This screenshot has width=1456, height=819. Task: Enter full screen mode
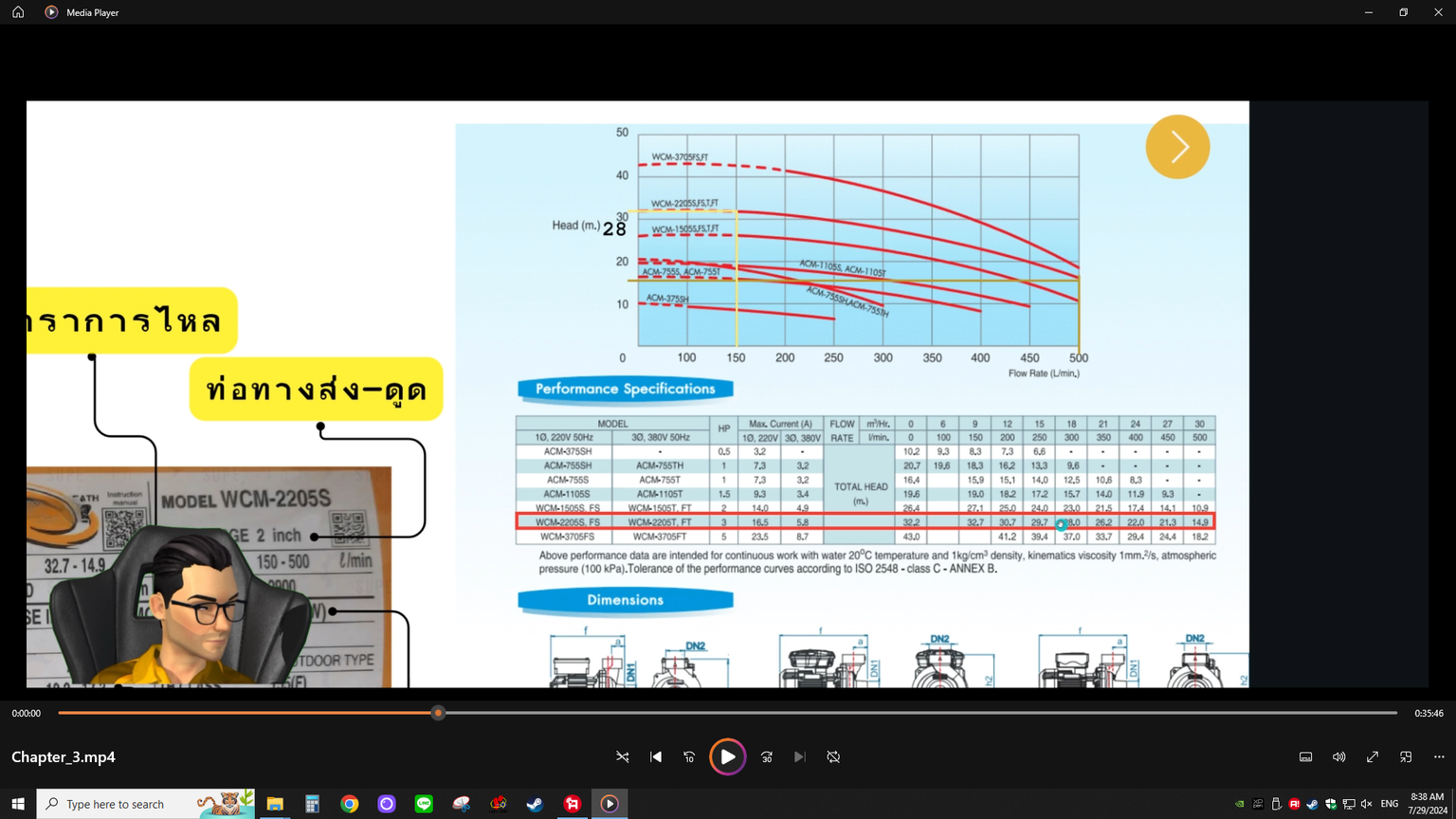point(1372,756)
